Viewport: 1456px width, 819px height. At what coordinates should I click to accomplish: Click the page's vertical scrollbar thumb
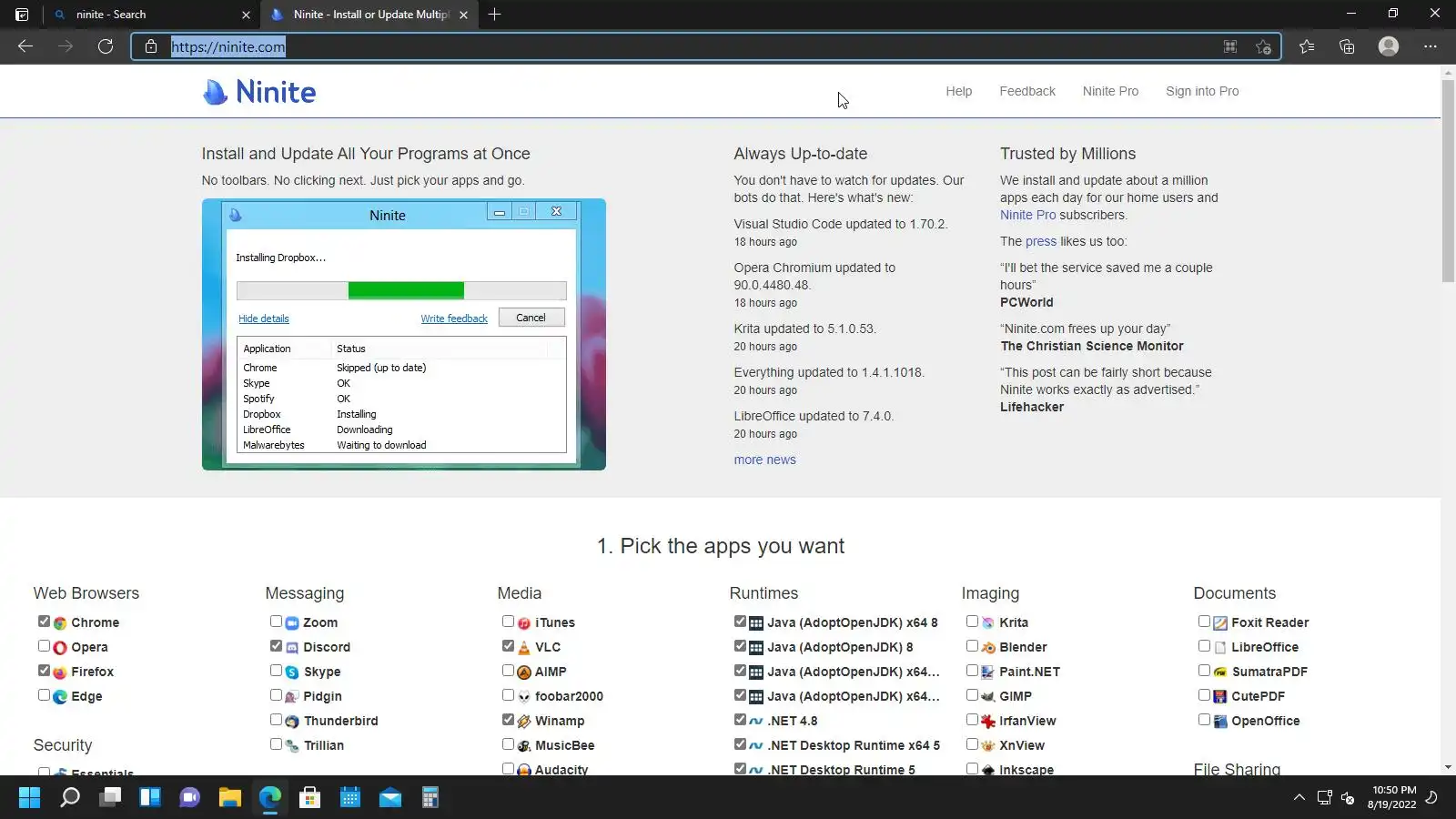1448,182
